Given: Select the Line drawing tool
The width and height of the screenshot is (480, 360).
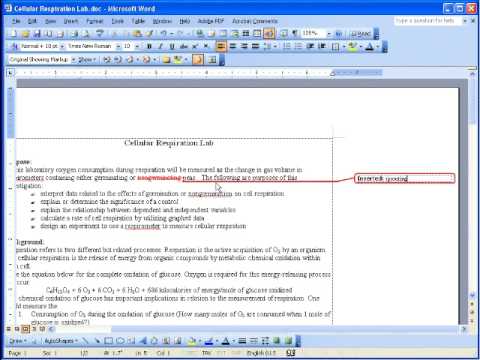Looking at the screenshot, I should click(x=86, y=341).
